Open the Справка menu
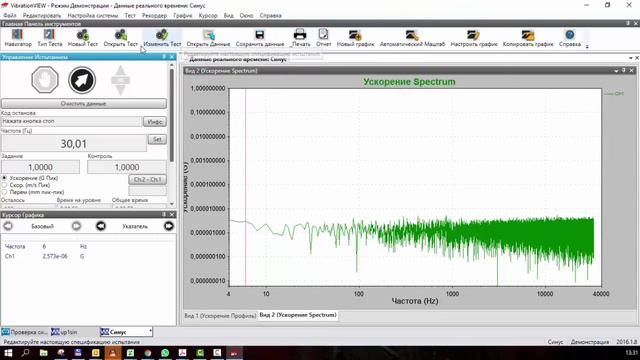This screenshot has height=360, width=640. [x=270, y=16]
